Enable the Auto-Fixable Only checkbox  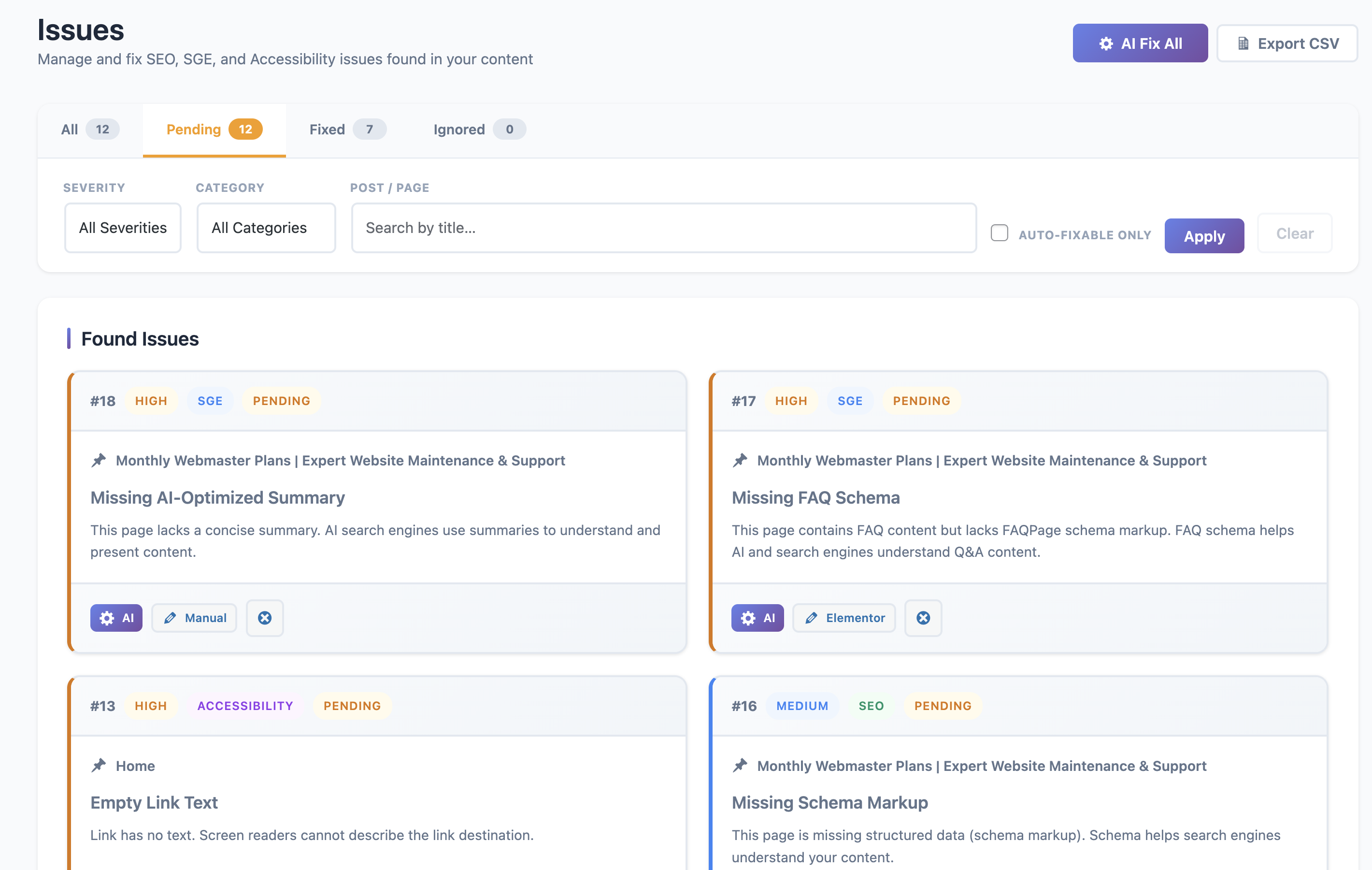tap(1000, 233)
